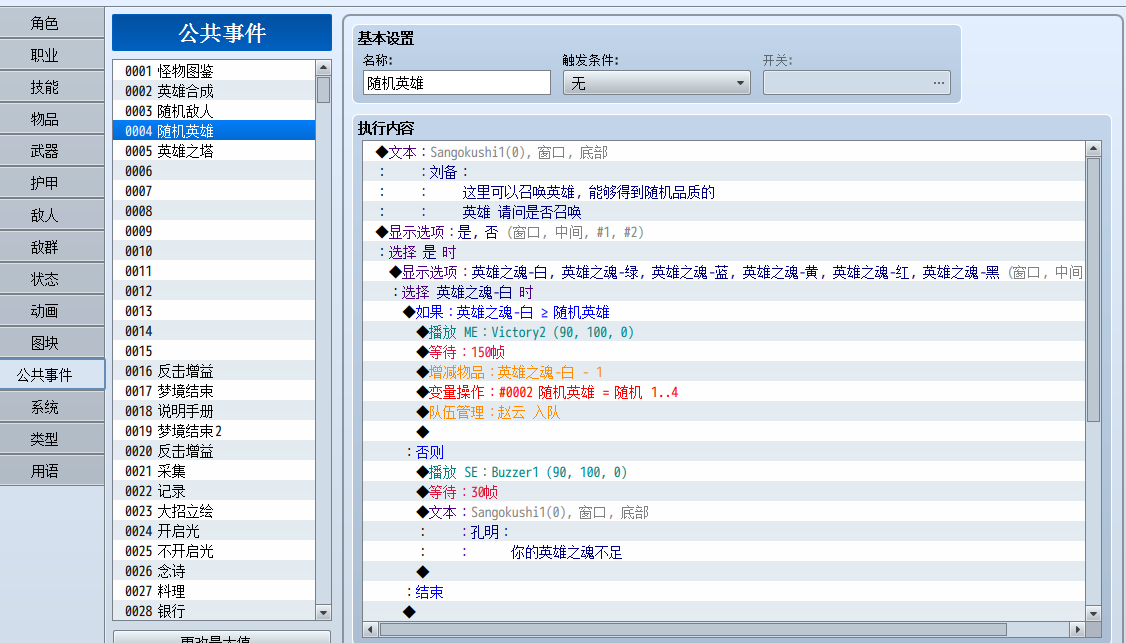Select the 公共事件 tab
Viewport: 1126px width, 643px height.
(x=52, y=375)
